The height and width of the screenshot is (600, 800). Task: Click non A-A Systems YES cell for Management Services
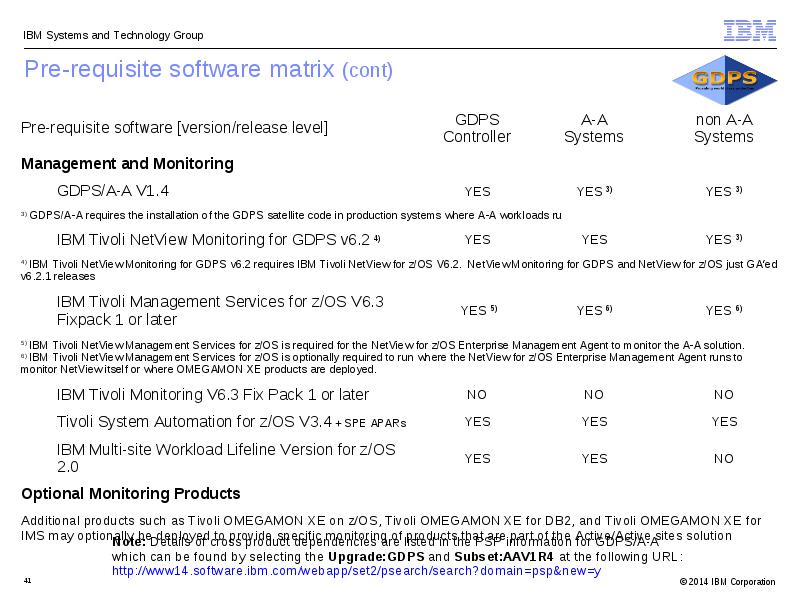[x=723, y=310]
